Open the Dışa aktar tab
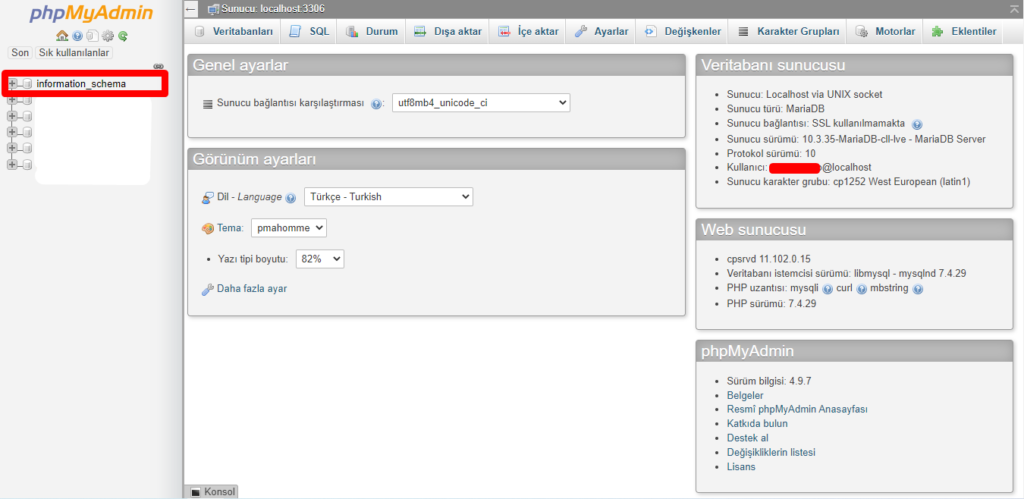Image resolution: width=1024 pixels, height=499 pixels. click(448, 32)
